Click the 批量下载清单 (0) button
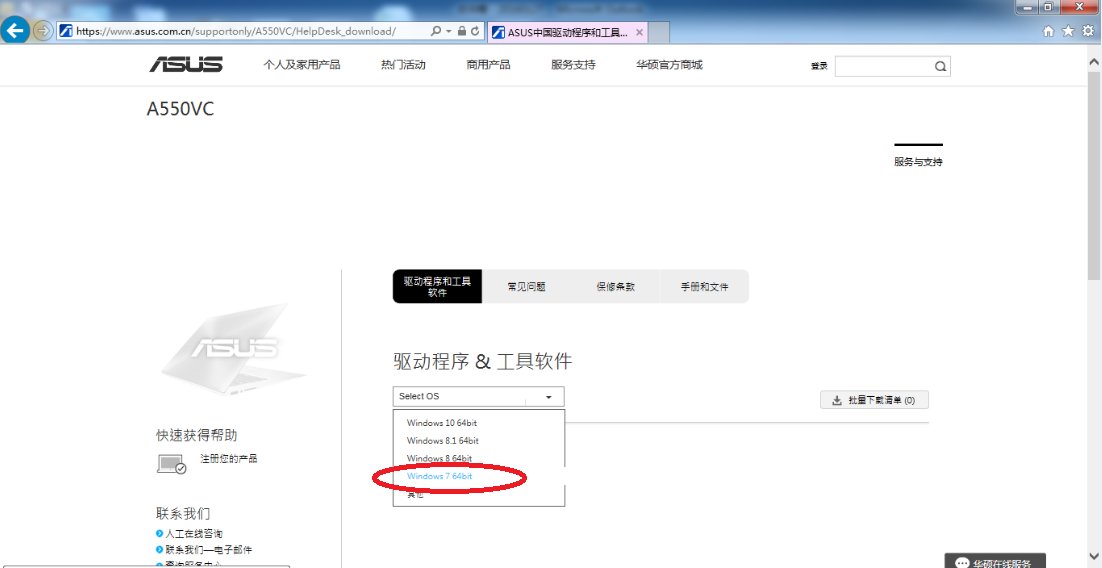Viewport: 1102px width, 568px height. (x=874, y=400)
